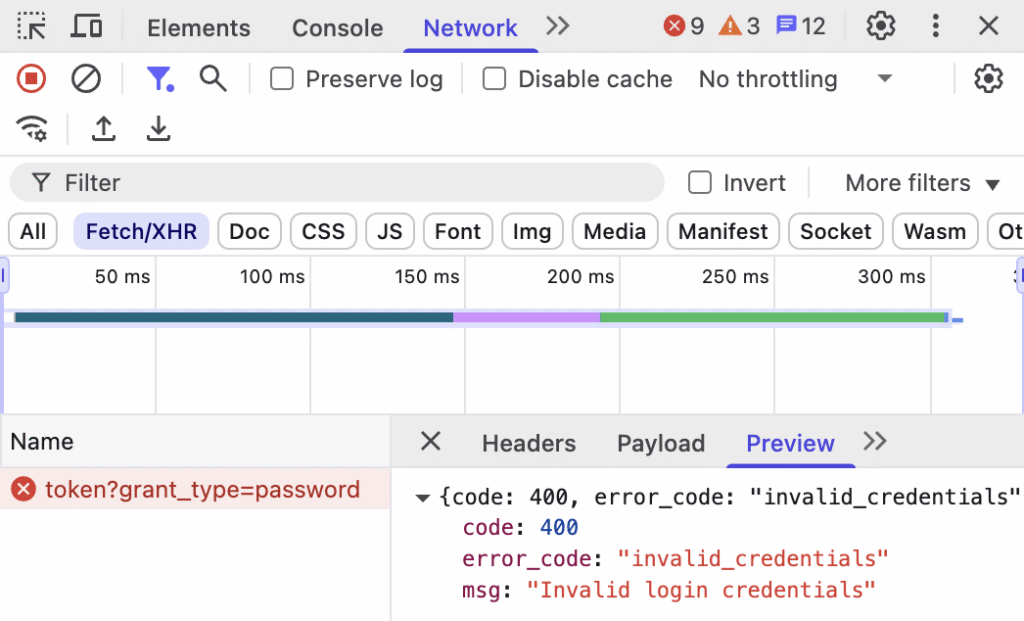Open the Headers tab of request
The height and width of the screenshot is (621, 1024).
pyautogui.click(x=528, y=444)
